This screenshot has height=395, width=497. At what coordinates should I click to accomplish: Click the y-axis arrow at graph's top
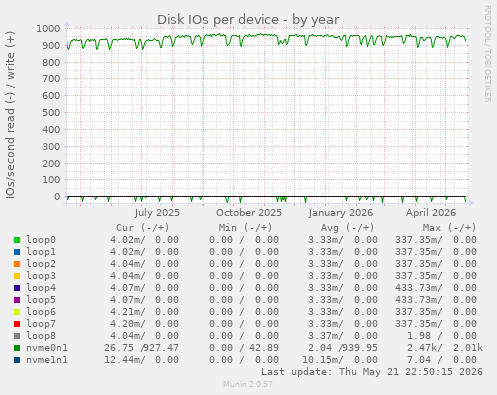67,24
